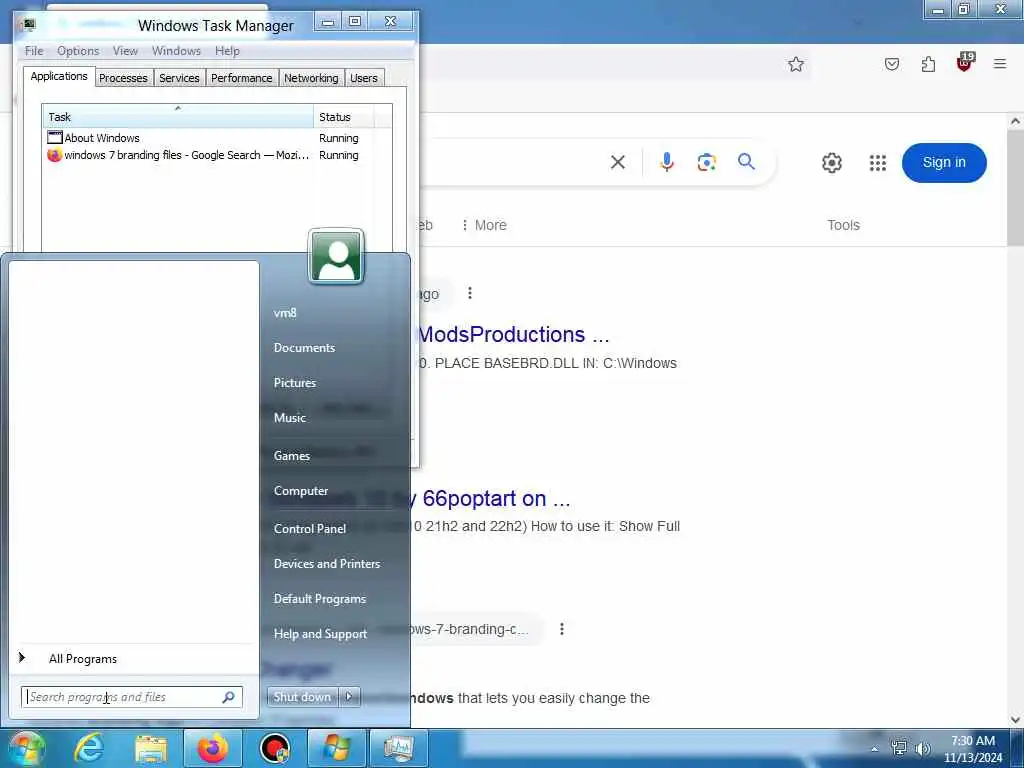Viewport: 1024px width, 768px height.
Task: Sort tasks by the Status column header
Action: point(344,117)
